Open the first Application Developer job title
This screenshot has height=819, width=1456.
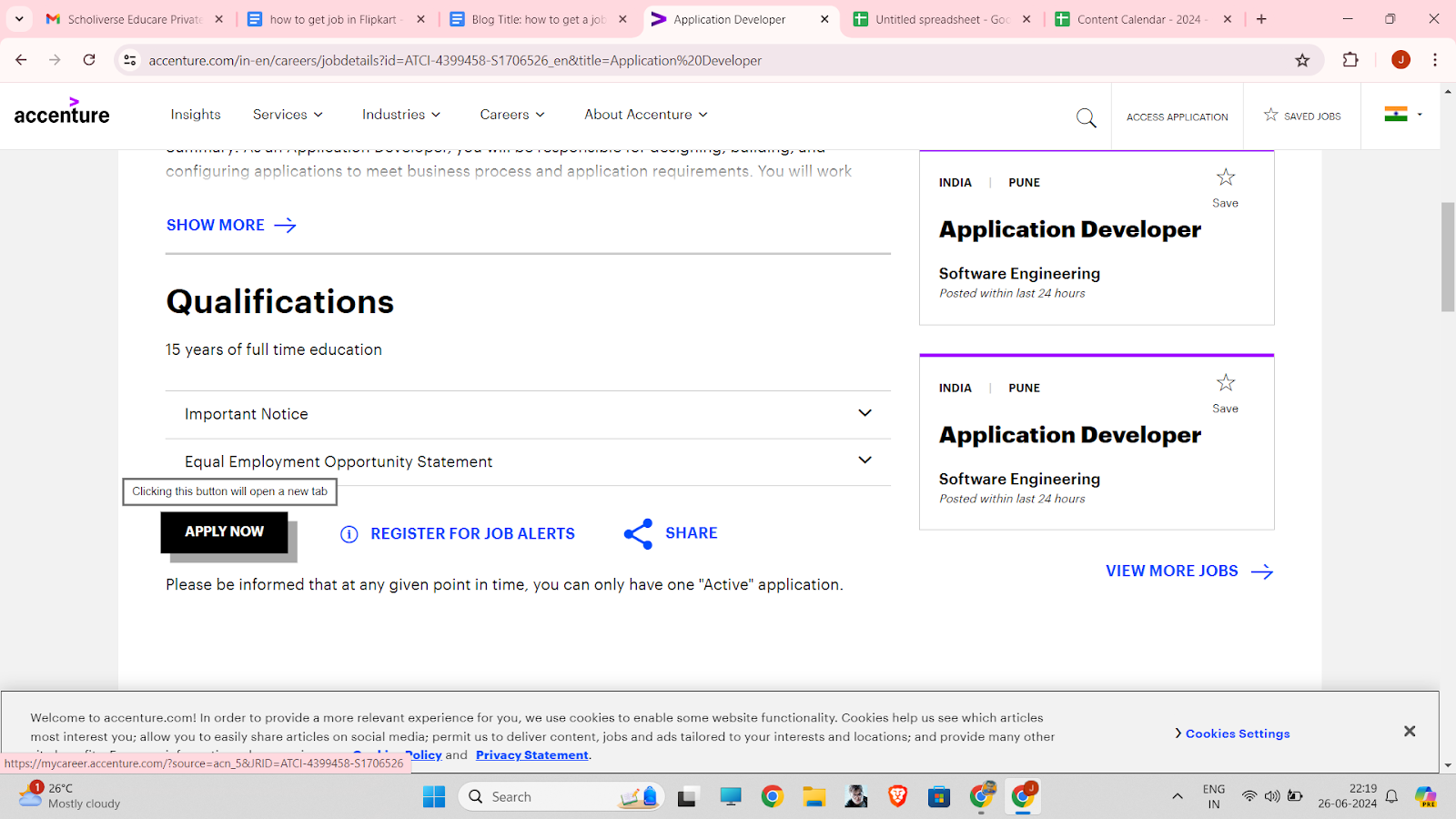click(x=1070, y=229)
